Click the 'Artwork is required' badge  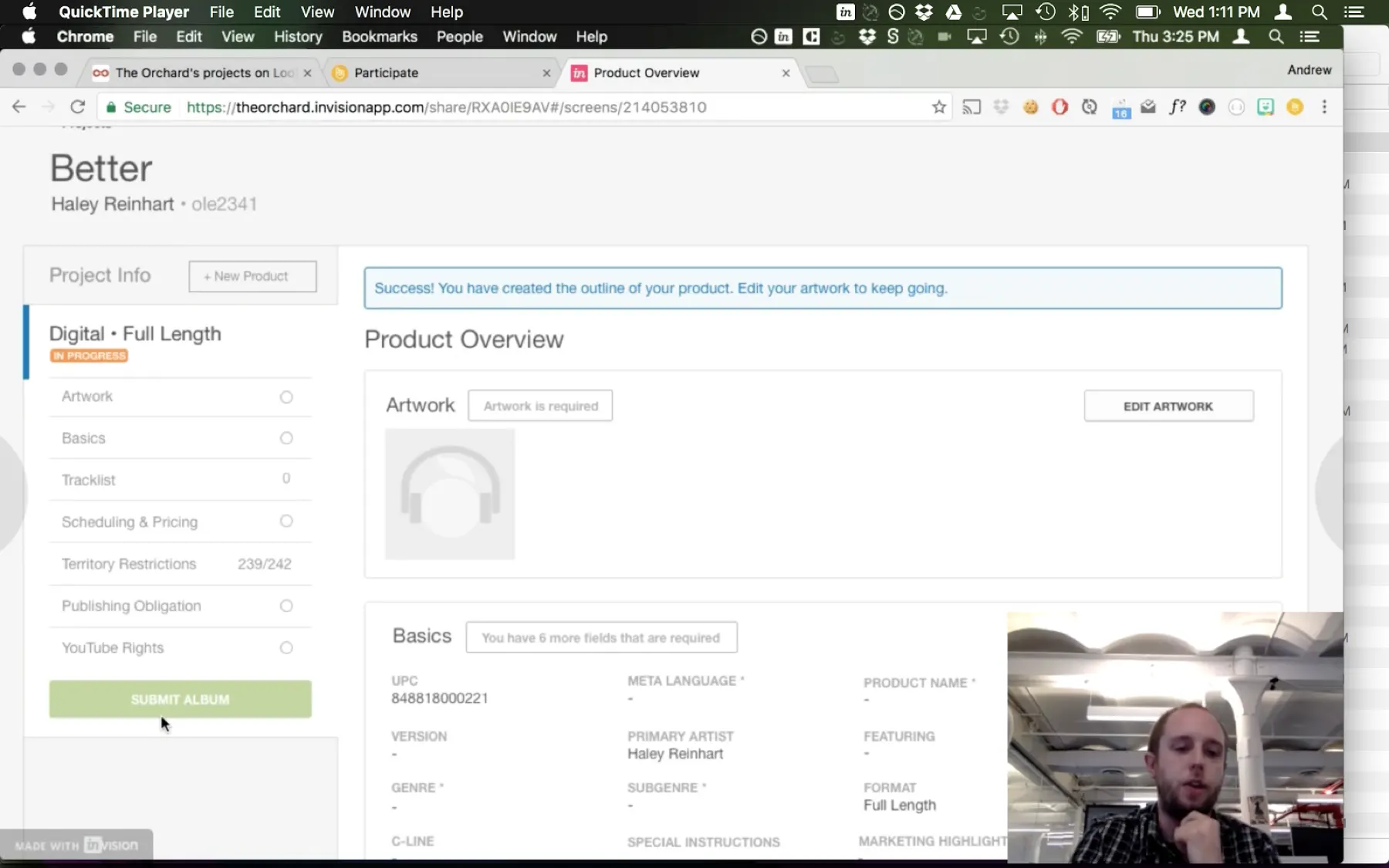pos(540,406)
